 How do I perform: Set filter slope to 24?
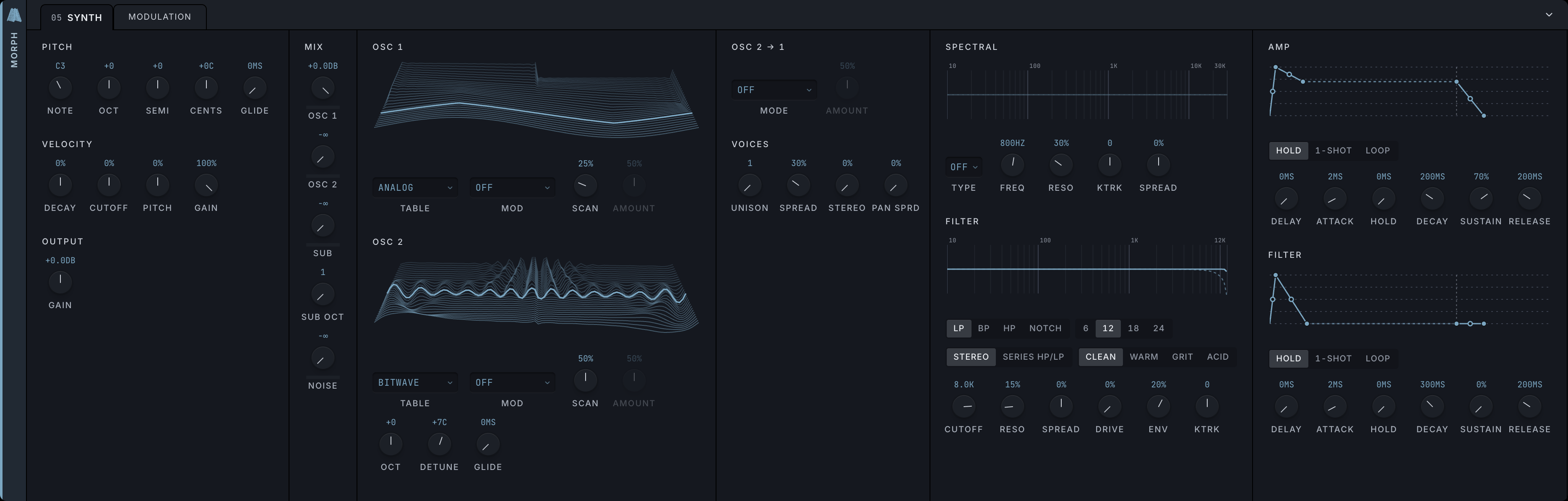1158,328
